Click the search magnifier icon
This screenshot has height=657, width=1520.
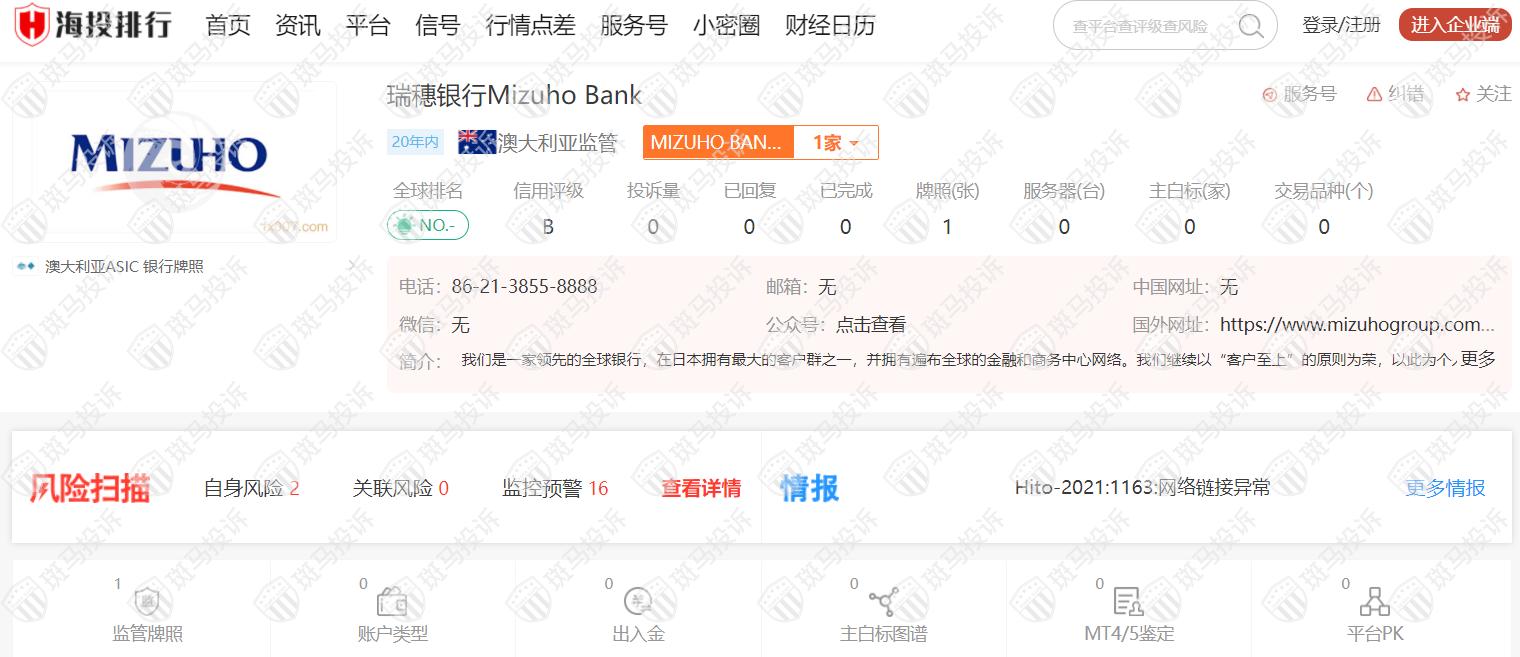(1250, 26)
